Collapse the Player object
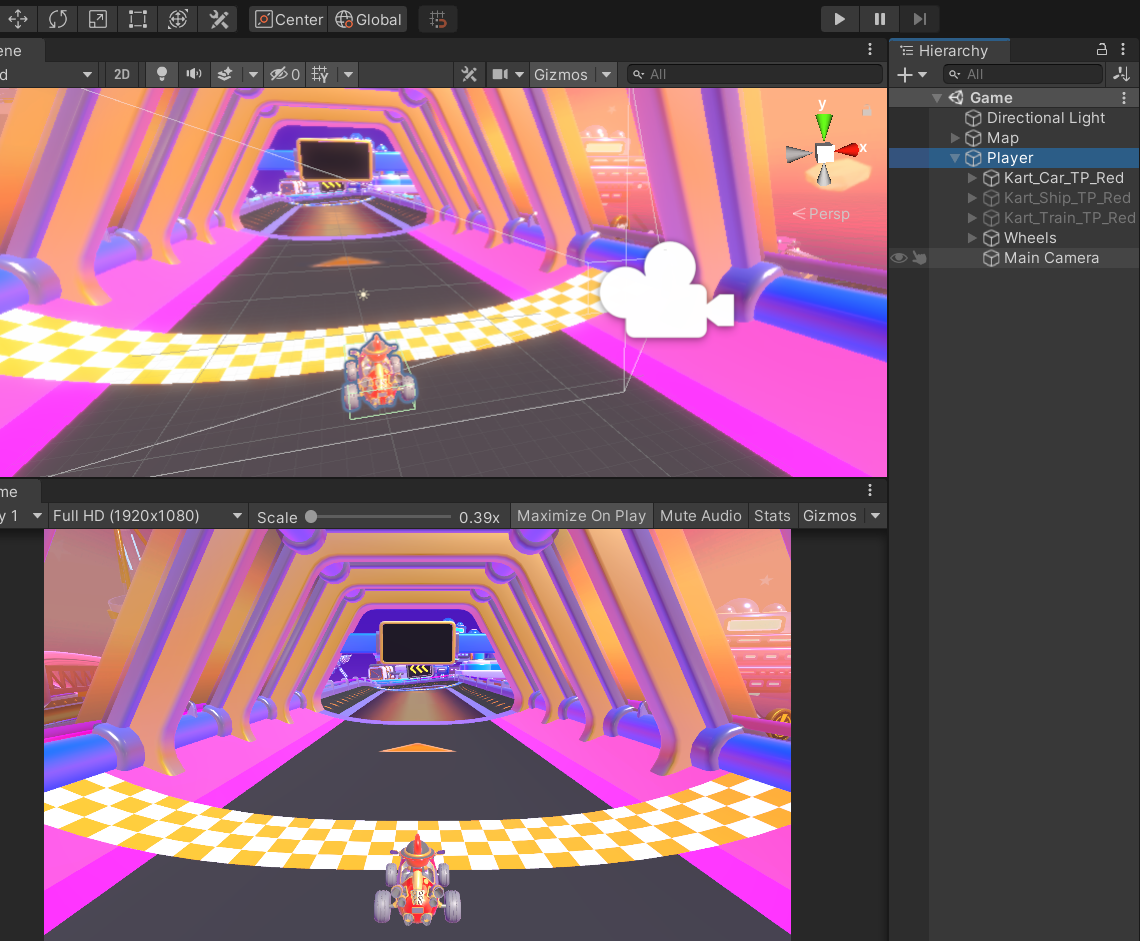Screen dimensions: 1140x941 point(955,158)
